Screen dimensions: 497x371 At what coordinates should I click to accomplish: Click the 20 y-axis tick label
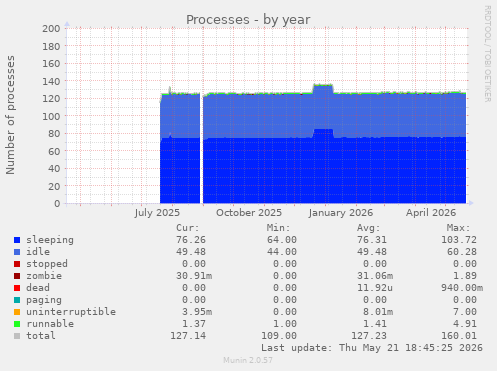tap(54, 186)
